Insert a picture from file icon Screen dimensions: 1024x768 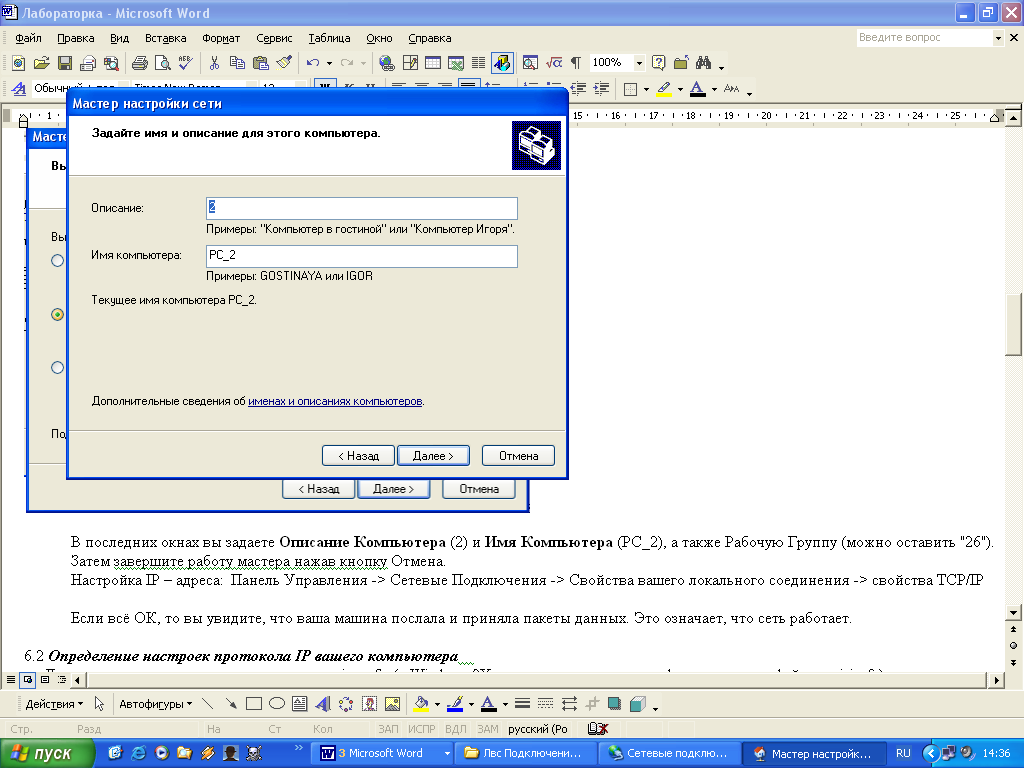(392, 703)
